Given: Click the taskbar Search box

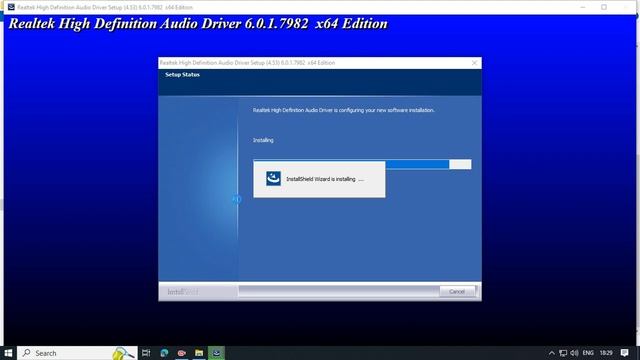Looking at the screenshot, I should (77, 353).
